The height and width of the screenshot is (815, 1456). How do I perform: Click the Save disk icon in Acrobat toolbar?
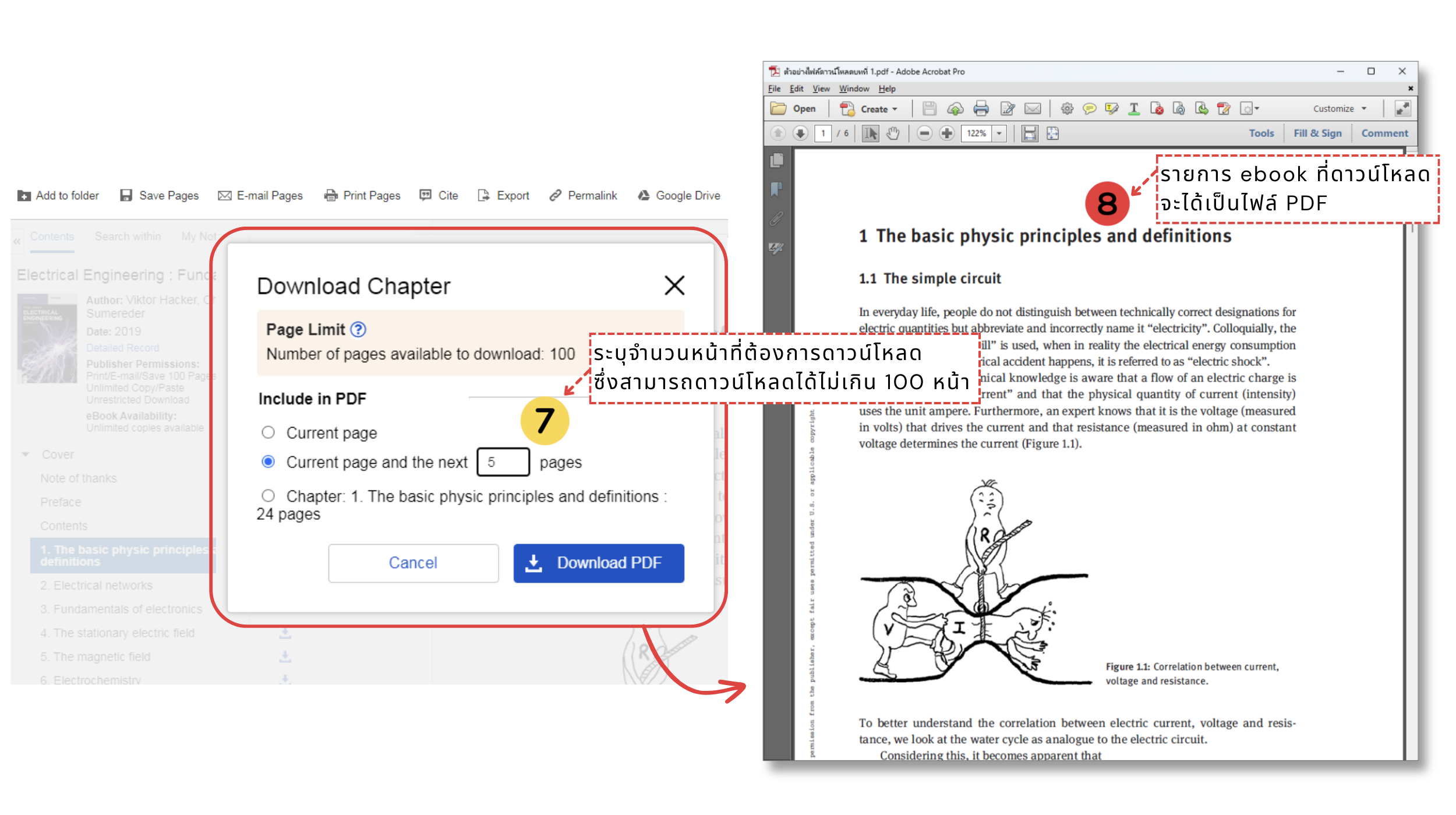(x=929, y=109)
